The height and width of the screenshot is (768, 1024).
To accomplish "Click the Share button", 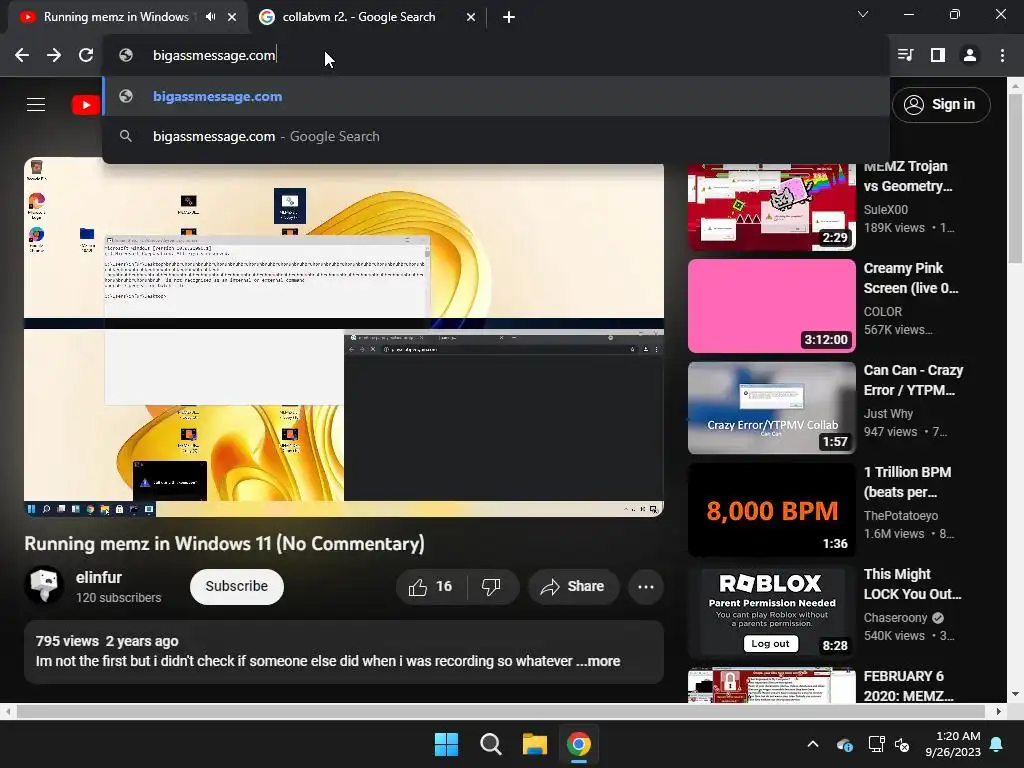I will pos(573,586).
